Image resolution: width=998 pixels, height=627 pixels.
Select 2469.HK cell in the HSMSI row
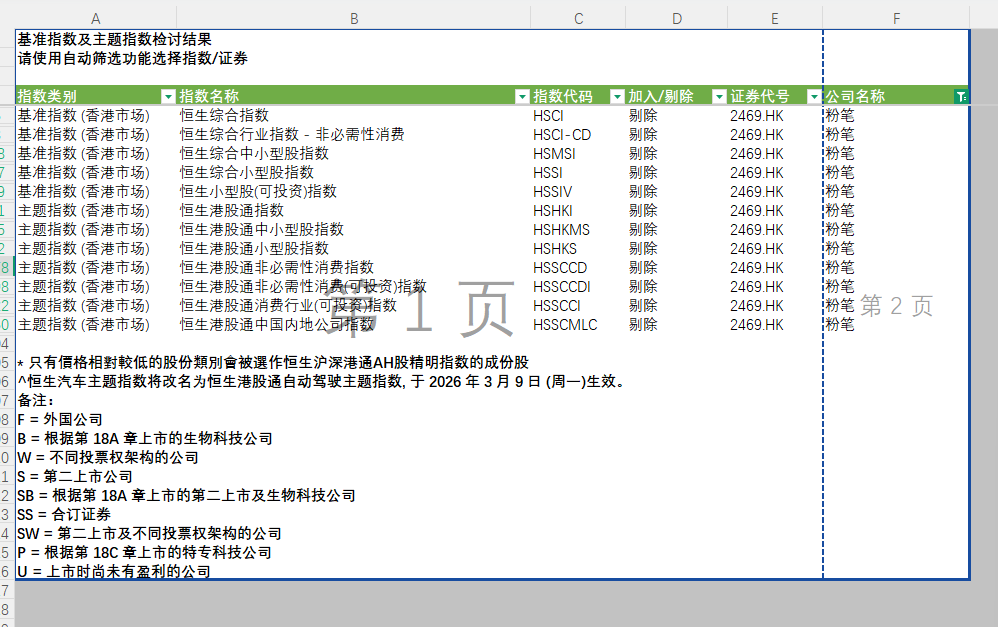coord(757,154)
